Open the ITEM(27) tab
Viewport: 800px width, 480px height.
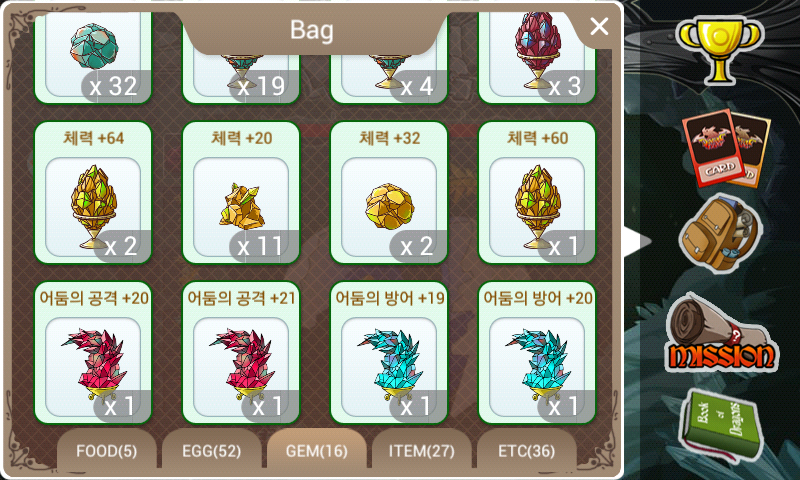[421, 450]
